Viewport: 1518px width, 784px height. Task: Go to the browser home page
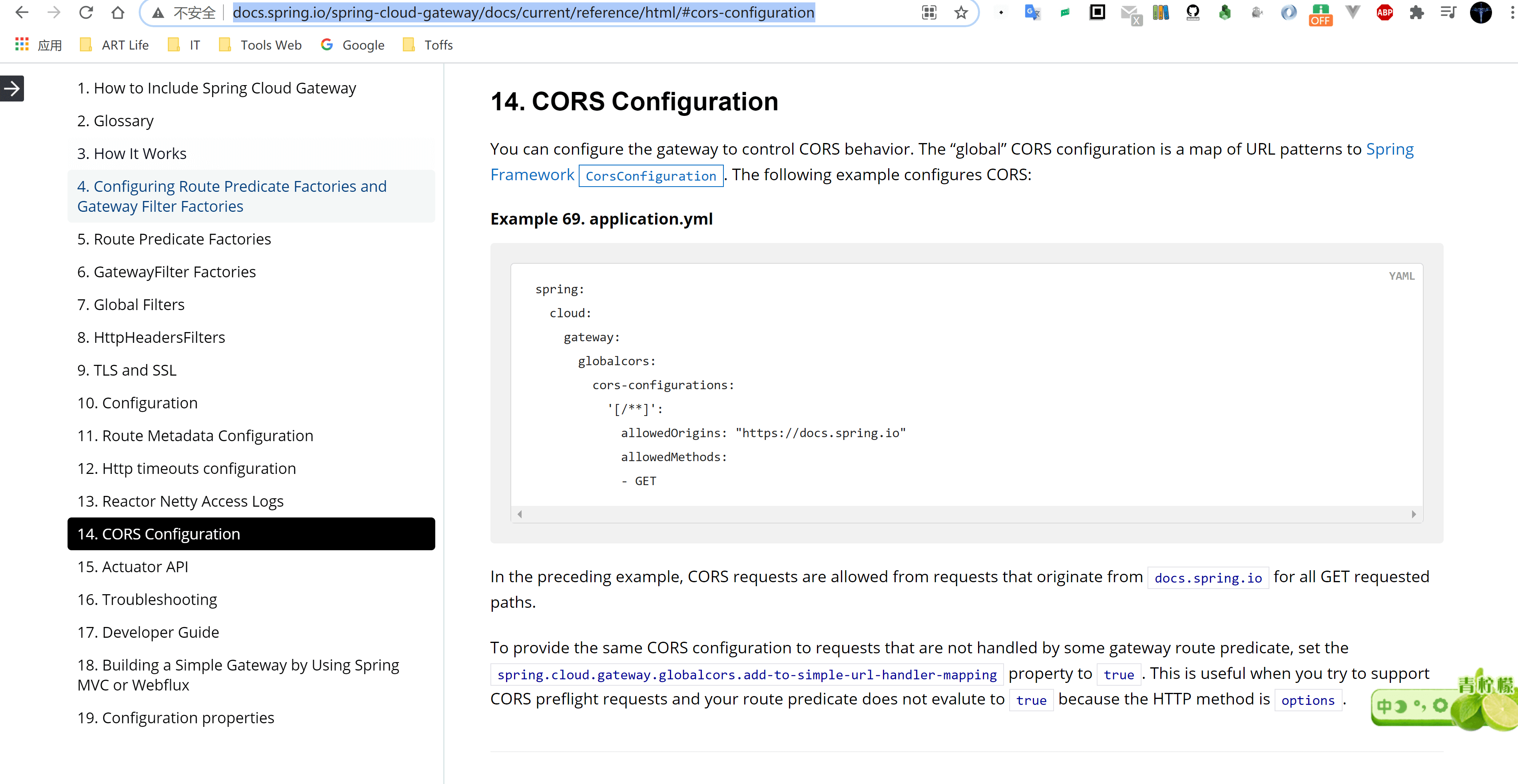tap(118, 12)
